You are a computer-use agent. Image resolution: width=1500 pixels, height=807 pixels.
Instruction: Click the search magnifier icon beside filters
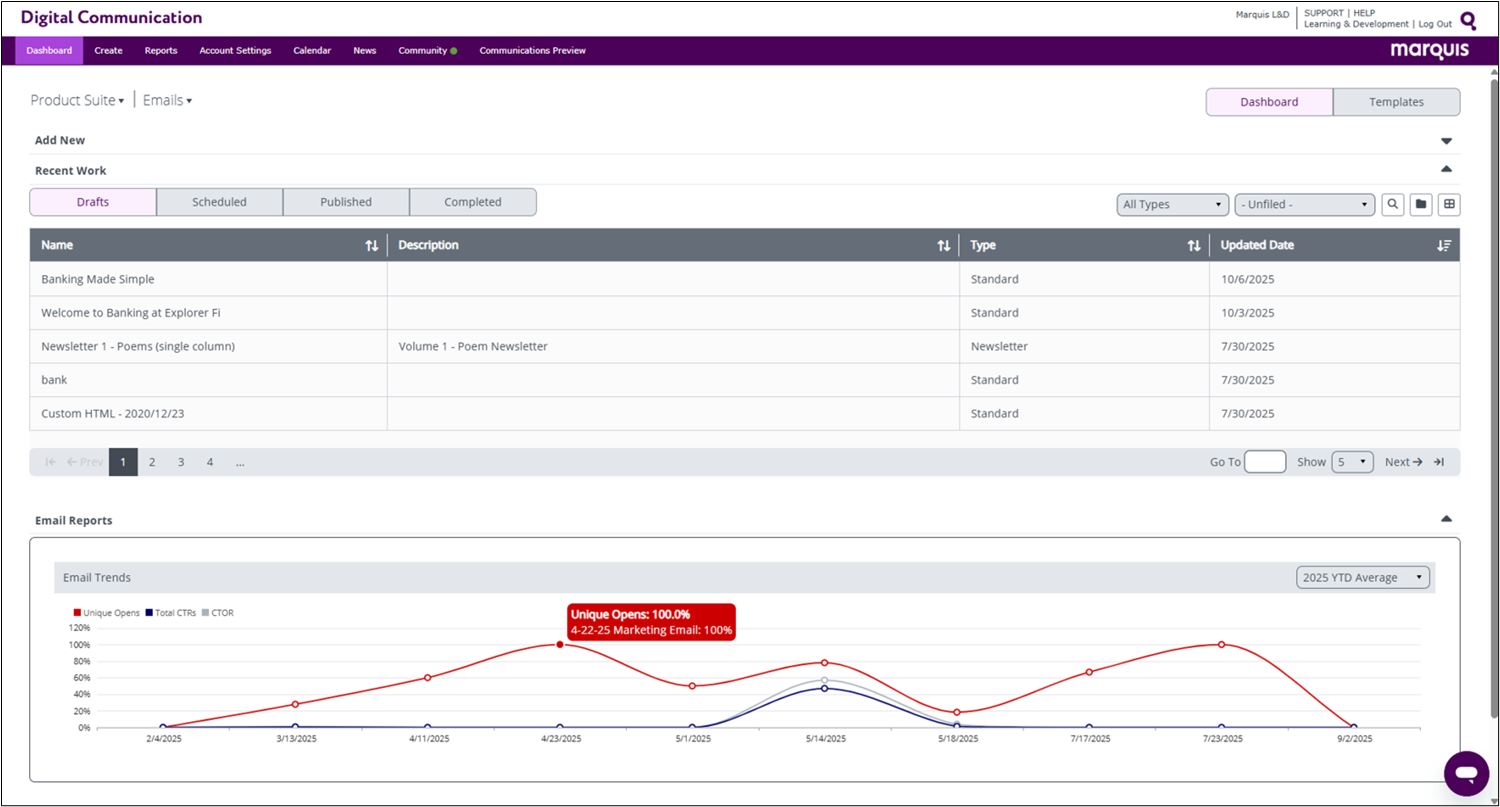pyautogui.click(x=1392, y=204)
